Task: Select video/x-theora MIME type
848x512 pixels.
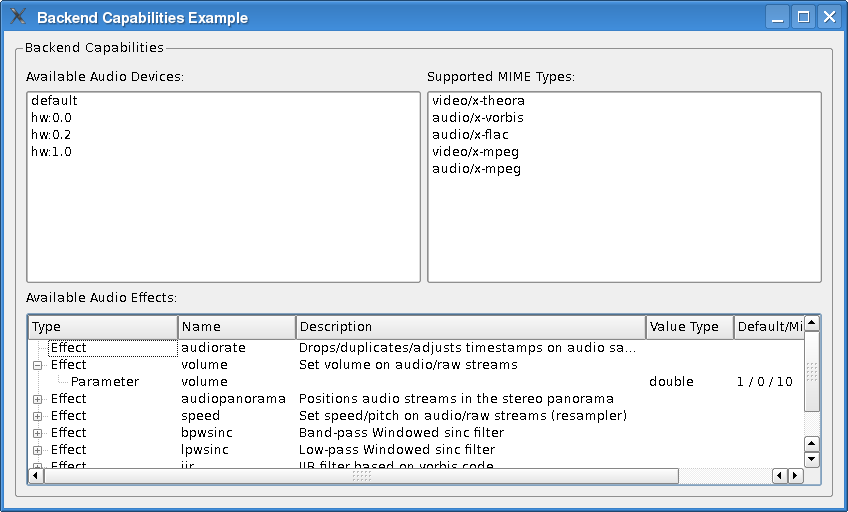Action: [x=478, y=101]
